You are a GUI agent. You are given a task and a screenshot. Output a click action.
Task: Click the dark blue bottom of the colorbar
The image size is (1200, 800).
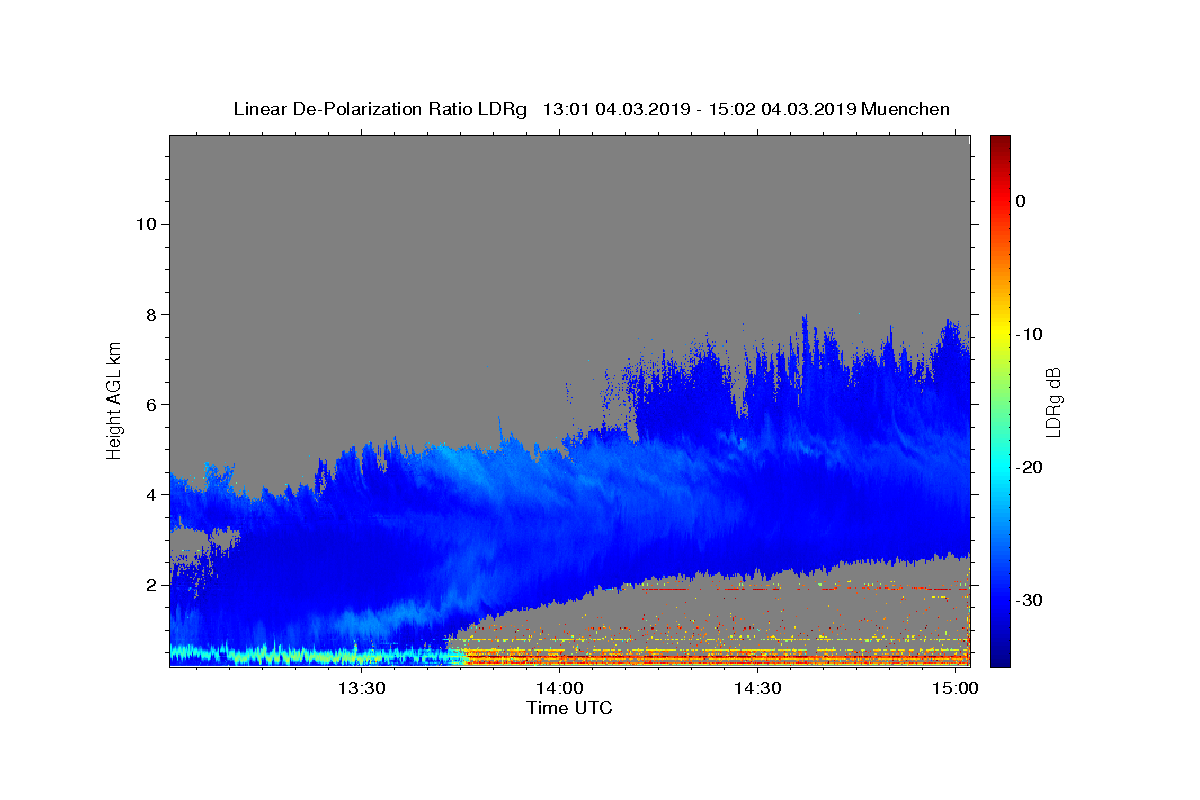(1000, 659)
